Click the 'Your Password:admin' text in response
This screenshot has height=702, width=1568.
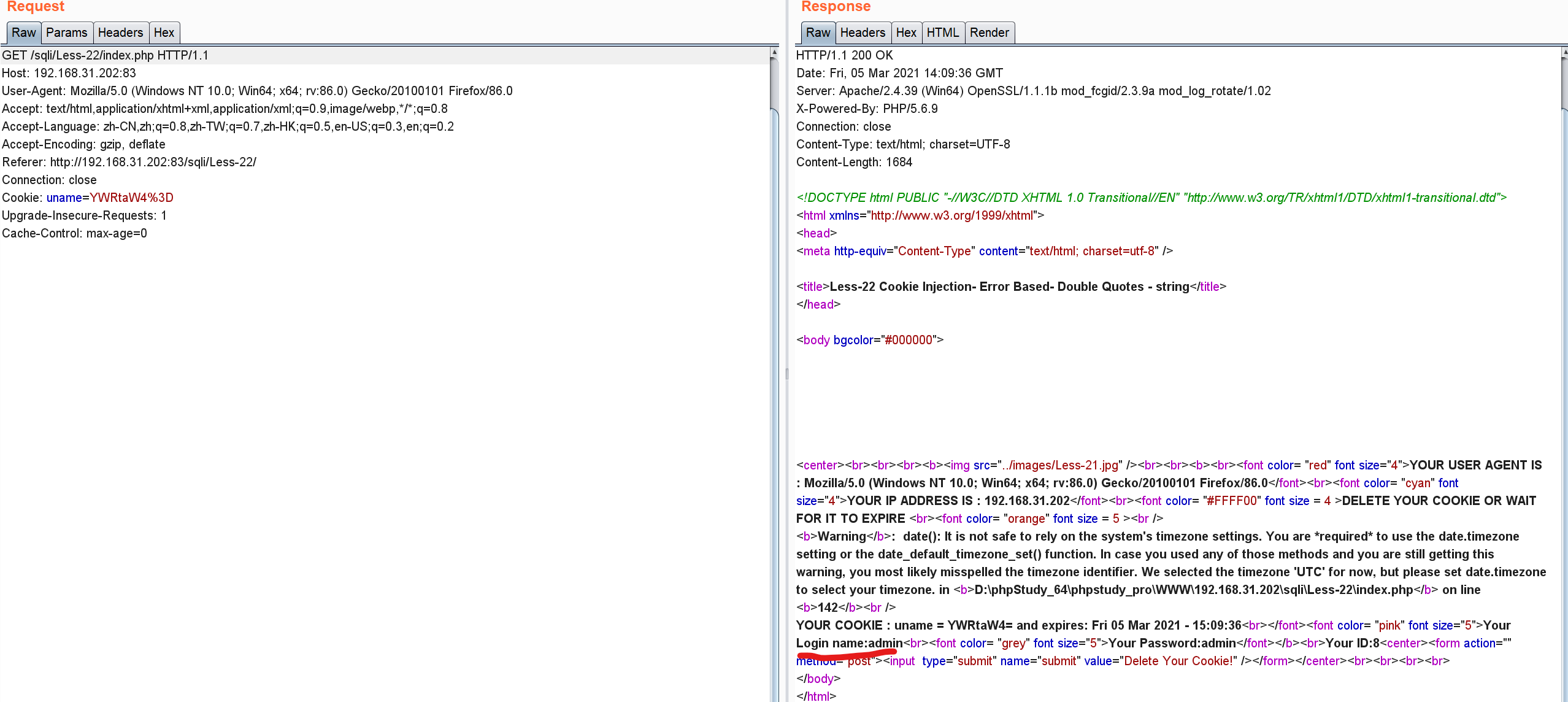pyautogui.click(x=1172, y=643)
